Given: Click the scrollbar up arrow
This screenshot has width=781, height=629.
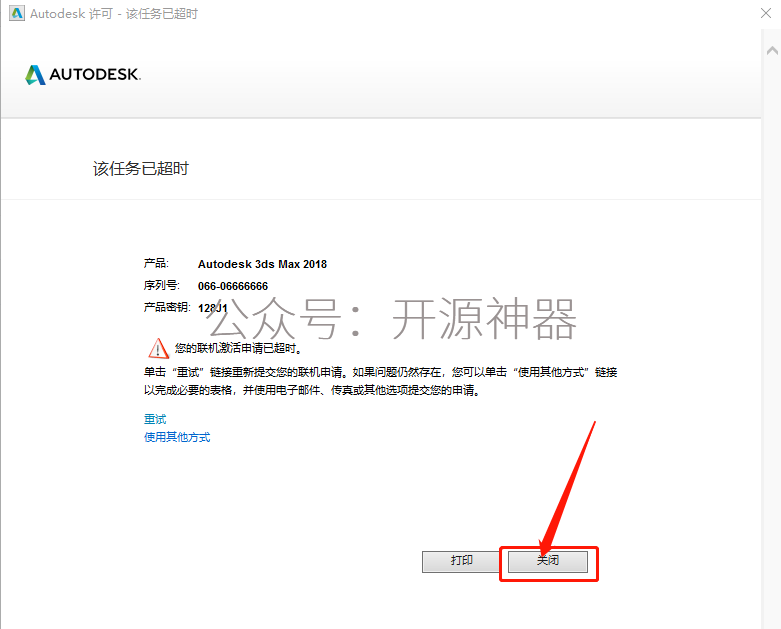Looking at the screenshot, I should click(772, 50).
